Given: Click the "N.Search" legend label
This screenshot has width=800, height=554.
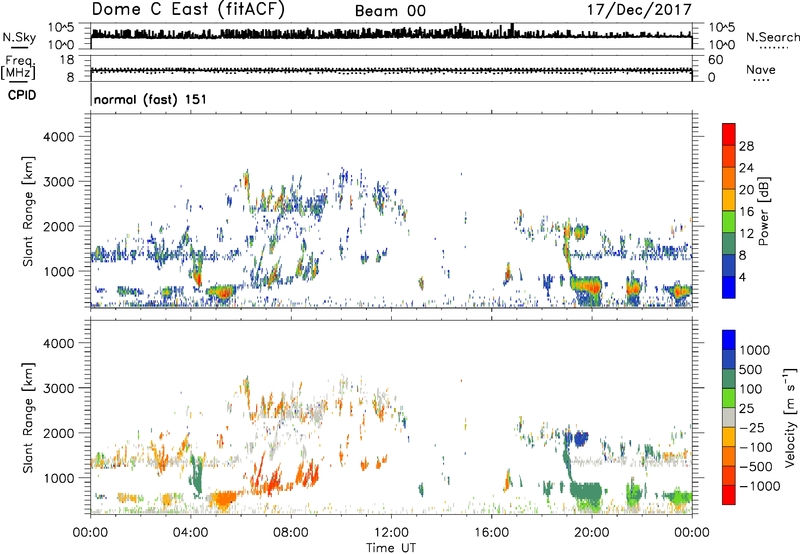Looking at the screenshot, I should [x=772, y=37].
